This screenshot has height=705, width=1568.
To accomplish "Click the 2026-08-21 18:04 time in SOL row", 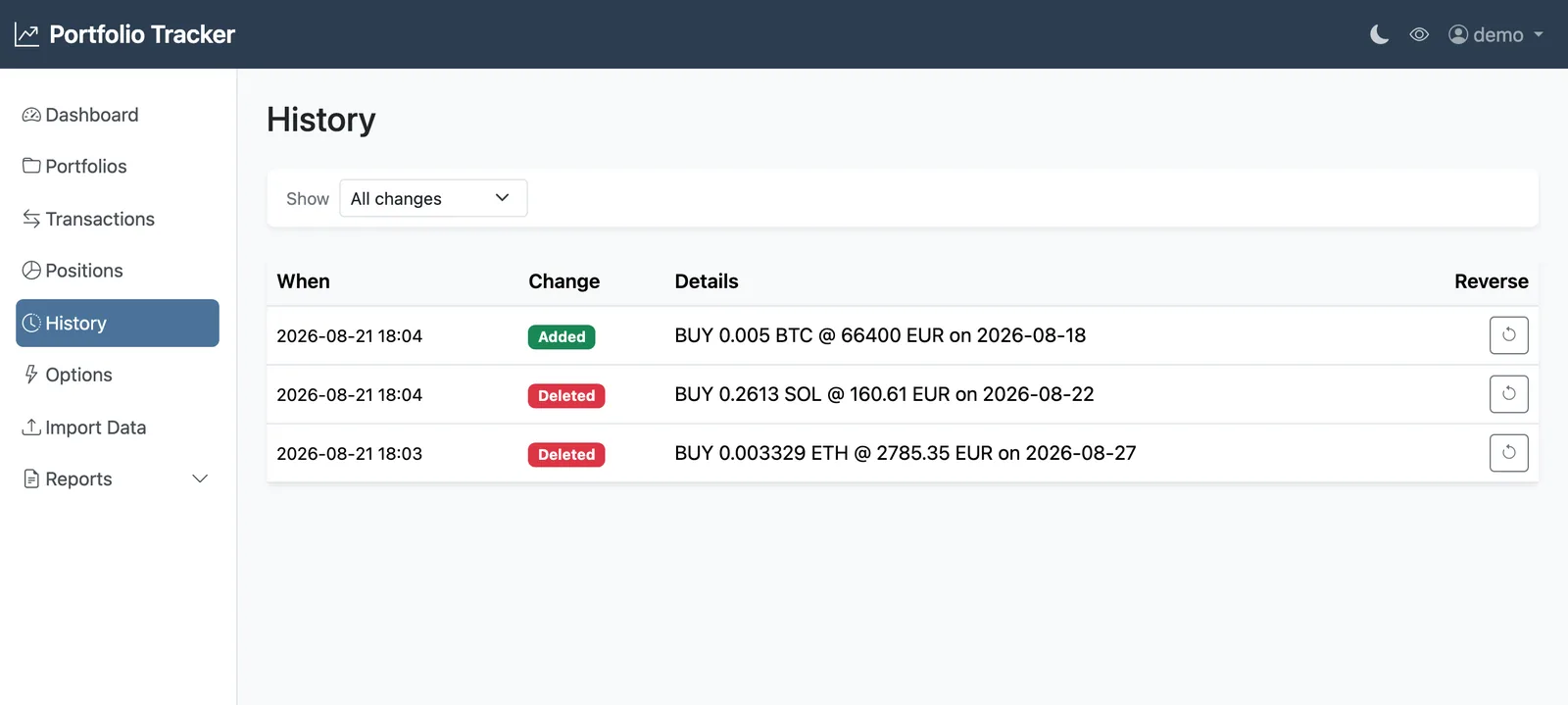I will (349, 395).
